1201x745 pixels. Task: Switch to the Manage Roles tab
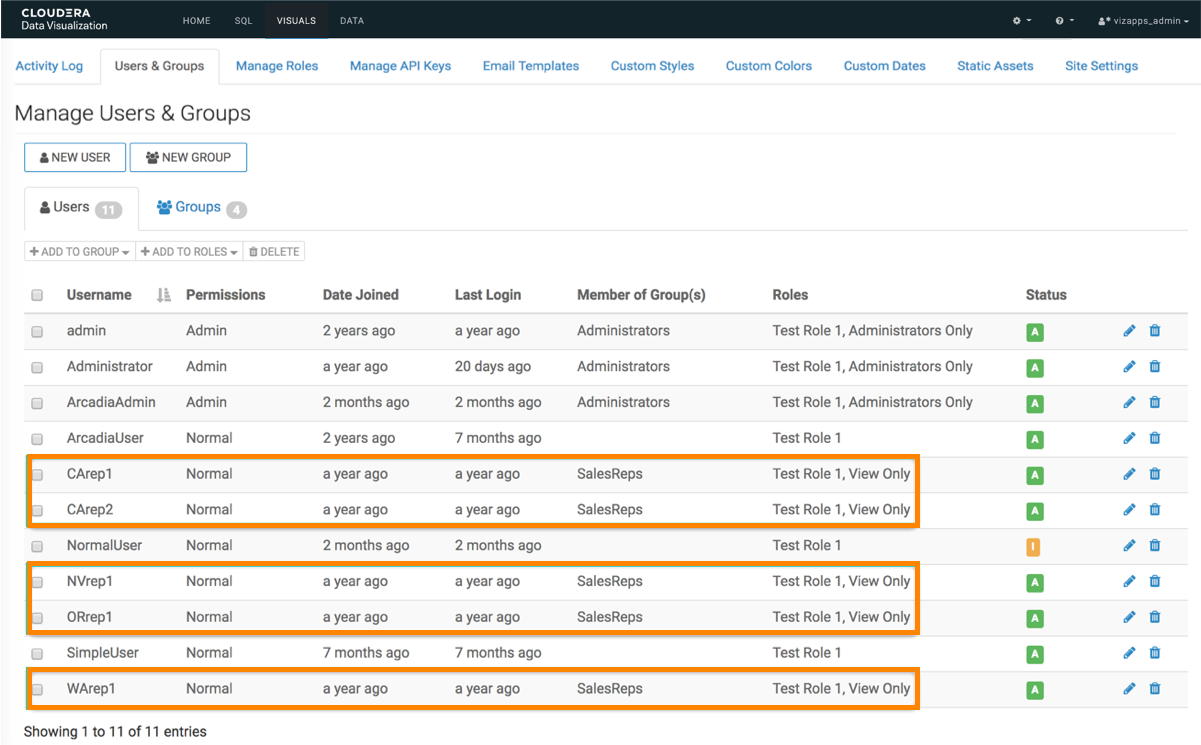tap(277, 66)
